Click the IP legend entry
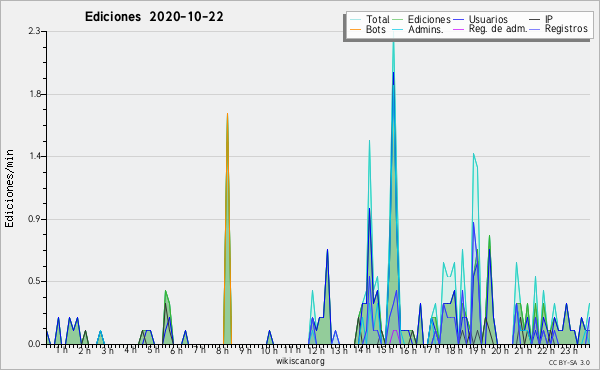The height and width of the screenshot is (370, 600). pyautogui.click(x=541, y=19)
